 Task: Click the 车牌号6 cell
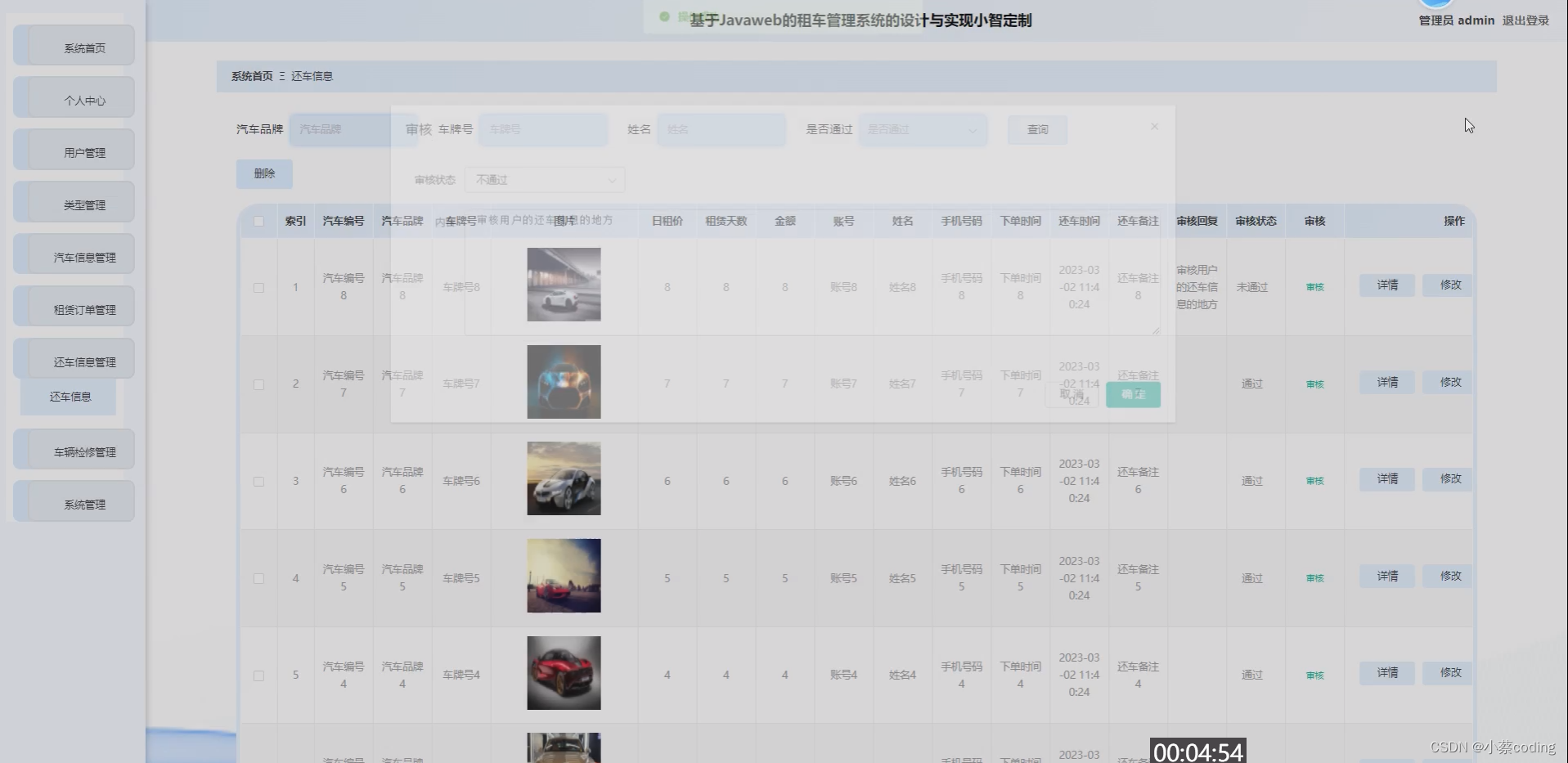[x=461, y=481]
